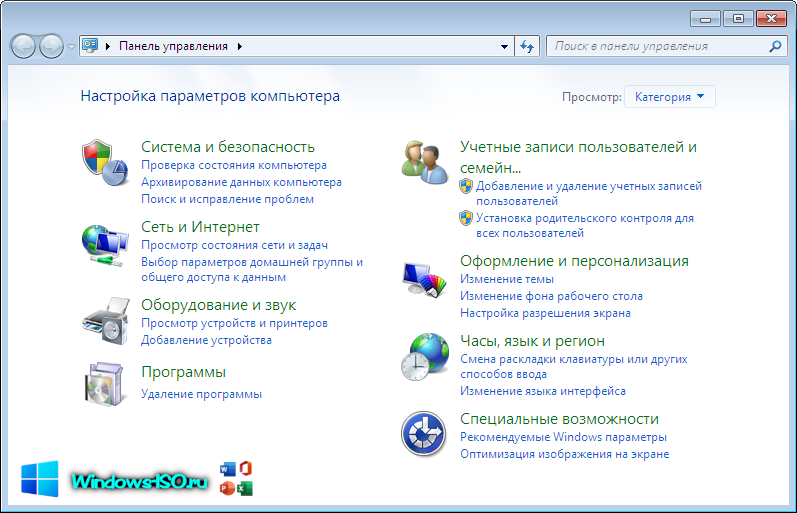Click Добавление устройства link
The image size is (797, 513).
(206, 340)
